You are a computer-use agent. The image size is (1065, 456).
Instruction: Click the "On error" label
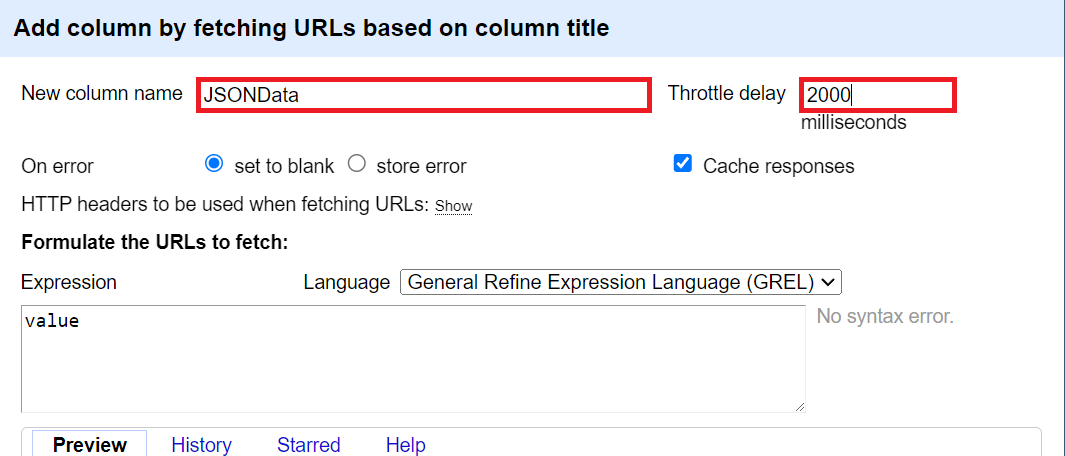point(57,166)
